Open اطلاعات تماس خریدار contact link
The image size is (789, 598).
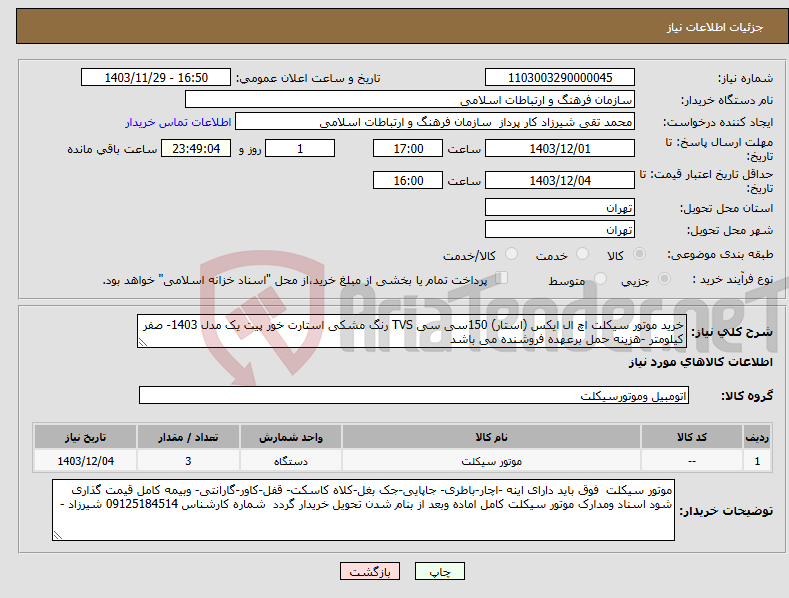(178, 122)
